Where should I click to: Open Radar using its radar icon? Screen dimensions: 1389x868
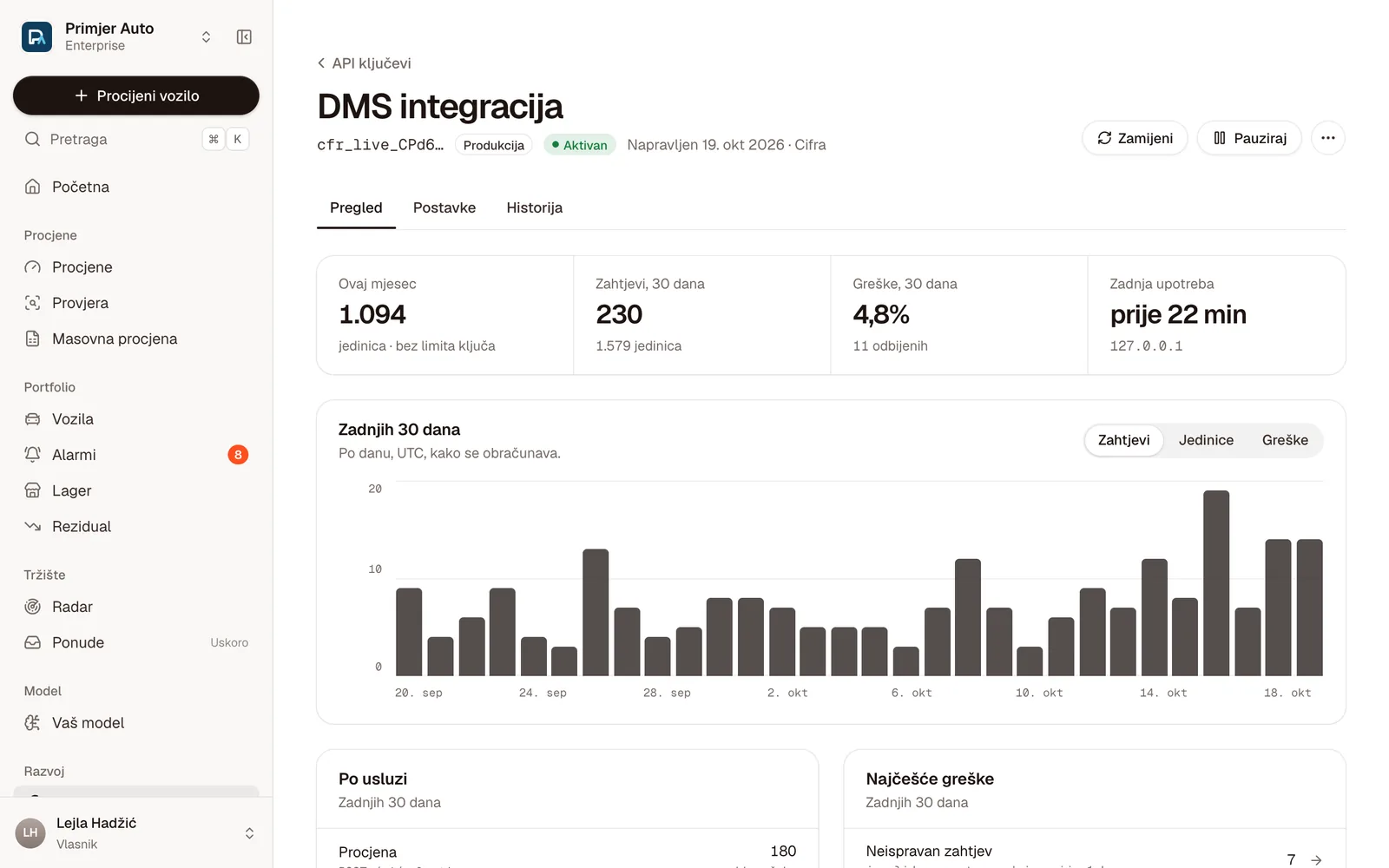(x=33, y=607)
